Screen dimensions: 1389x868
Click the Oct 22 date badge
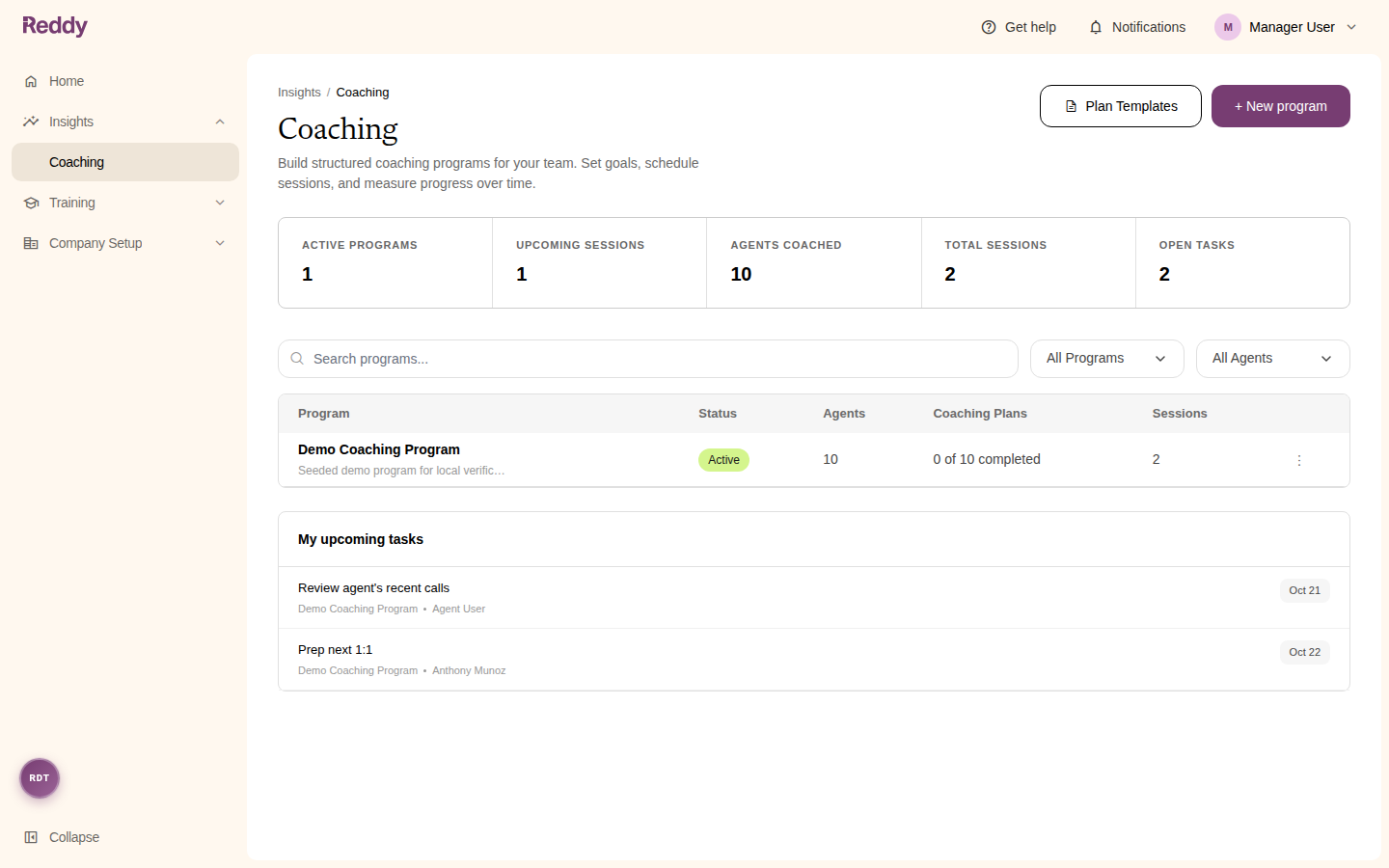[1305, 652]
